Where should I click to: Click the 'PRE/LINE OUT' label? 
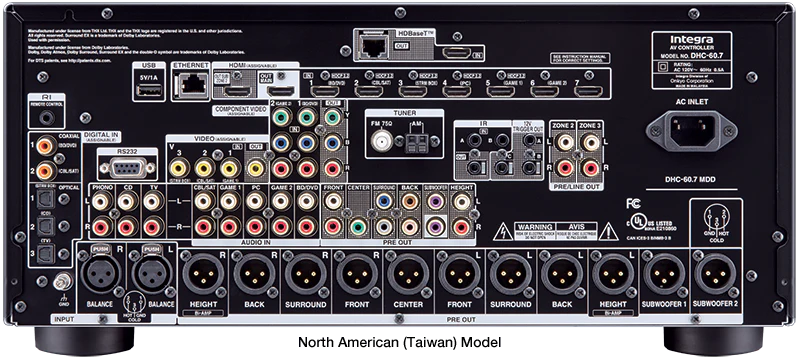pos(577,187)
